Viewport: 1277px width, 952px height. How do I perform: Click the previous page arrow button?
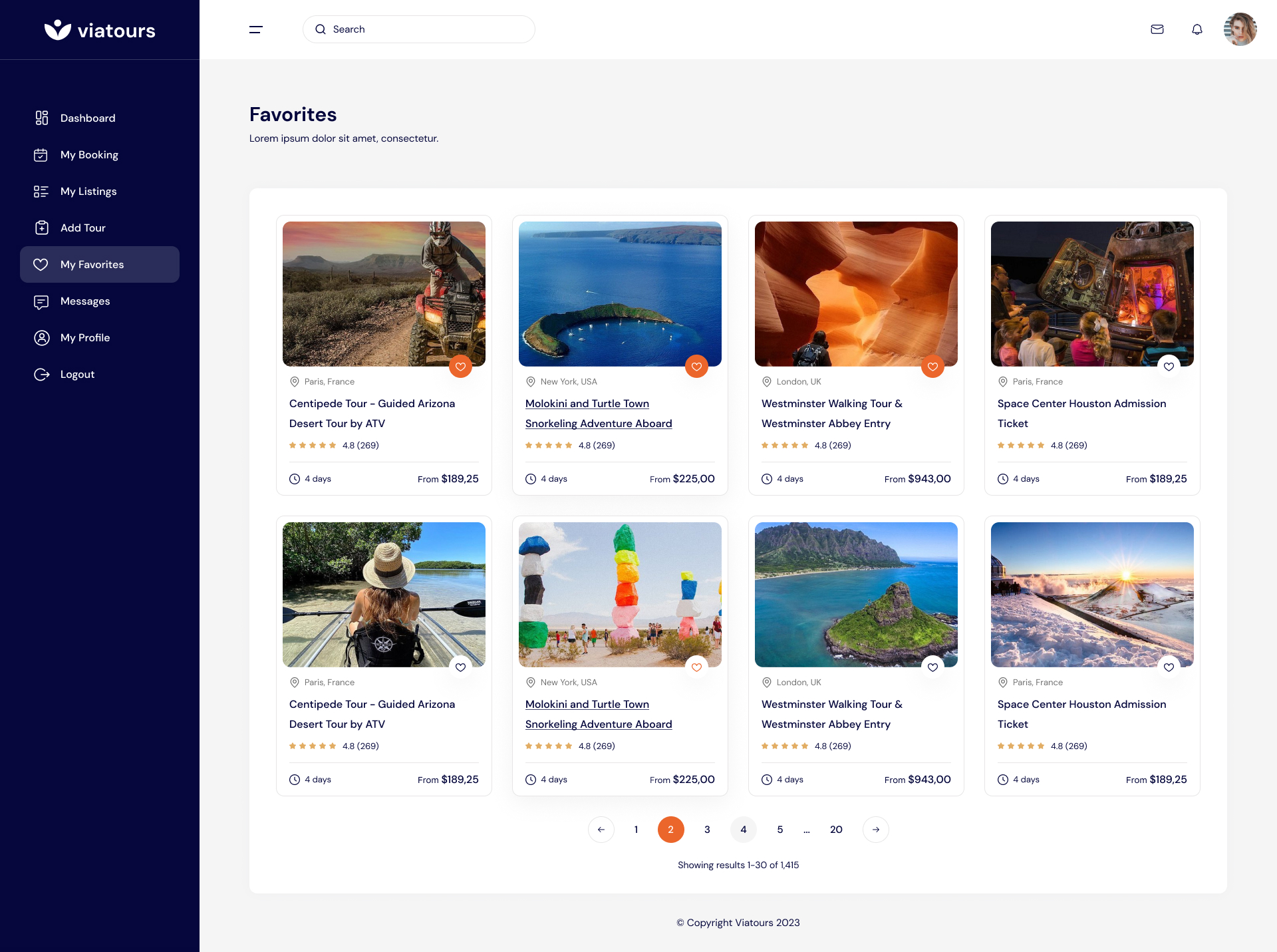click(601, 830)
